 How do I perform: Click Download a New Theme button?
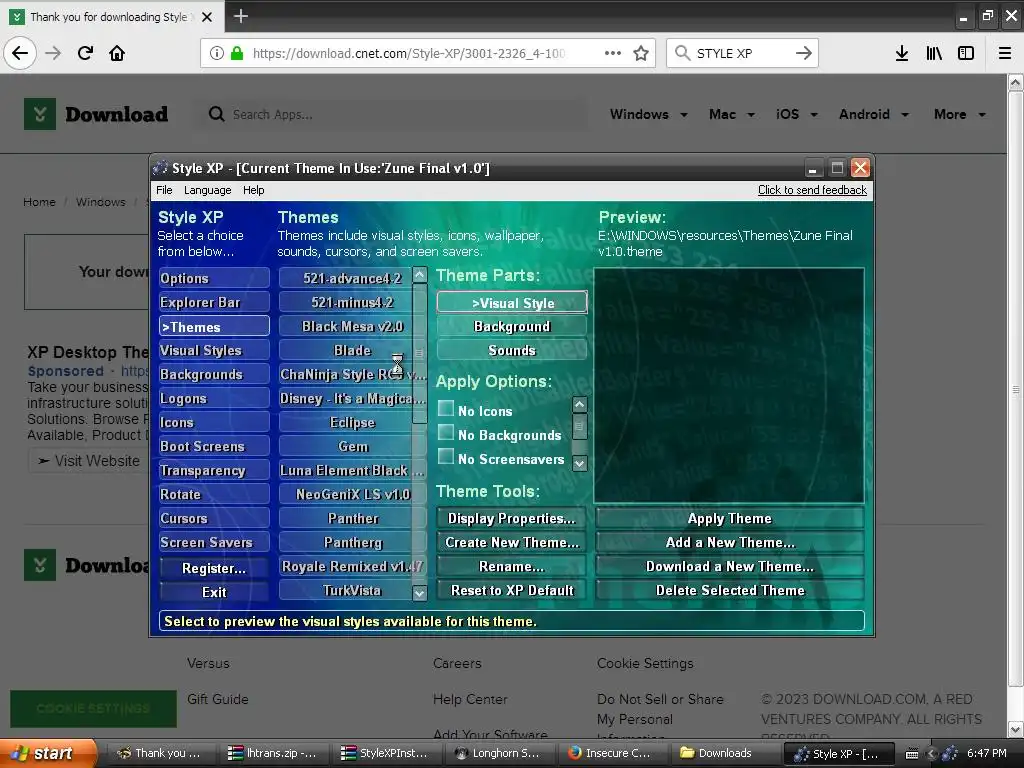point(729,567)
